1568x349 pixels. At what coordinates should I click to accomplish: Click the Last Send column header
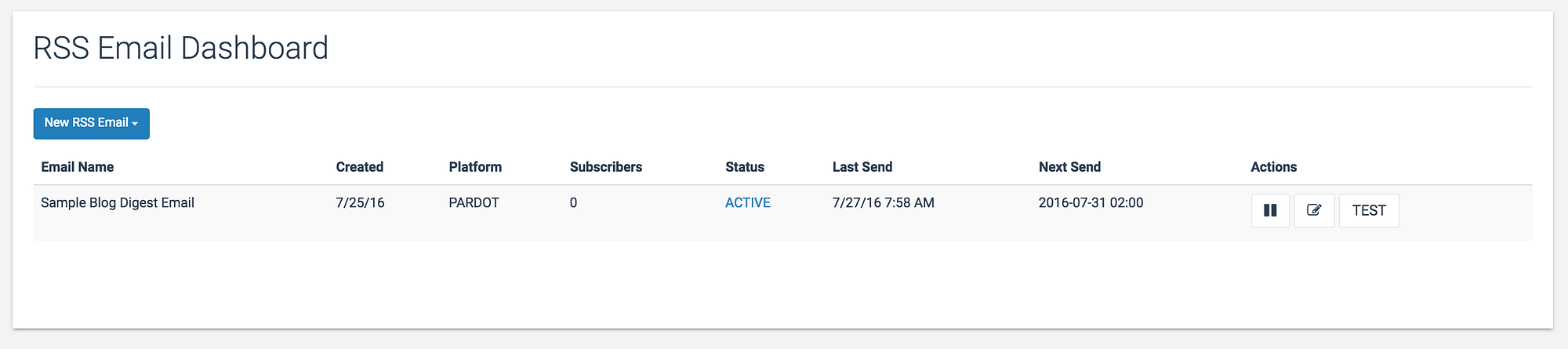(862, 167)
